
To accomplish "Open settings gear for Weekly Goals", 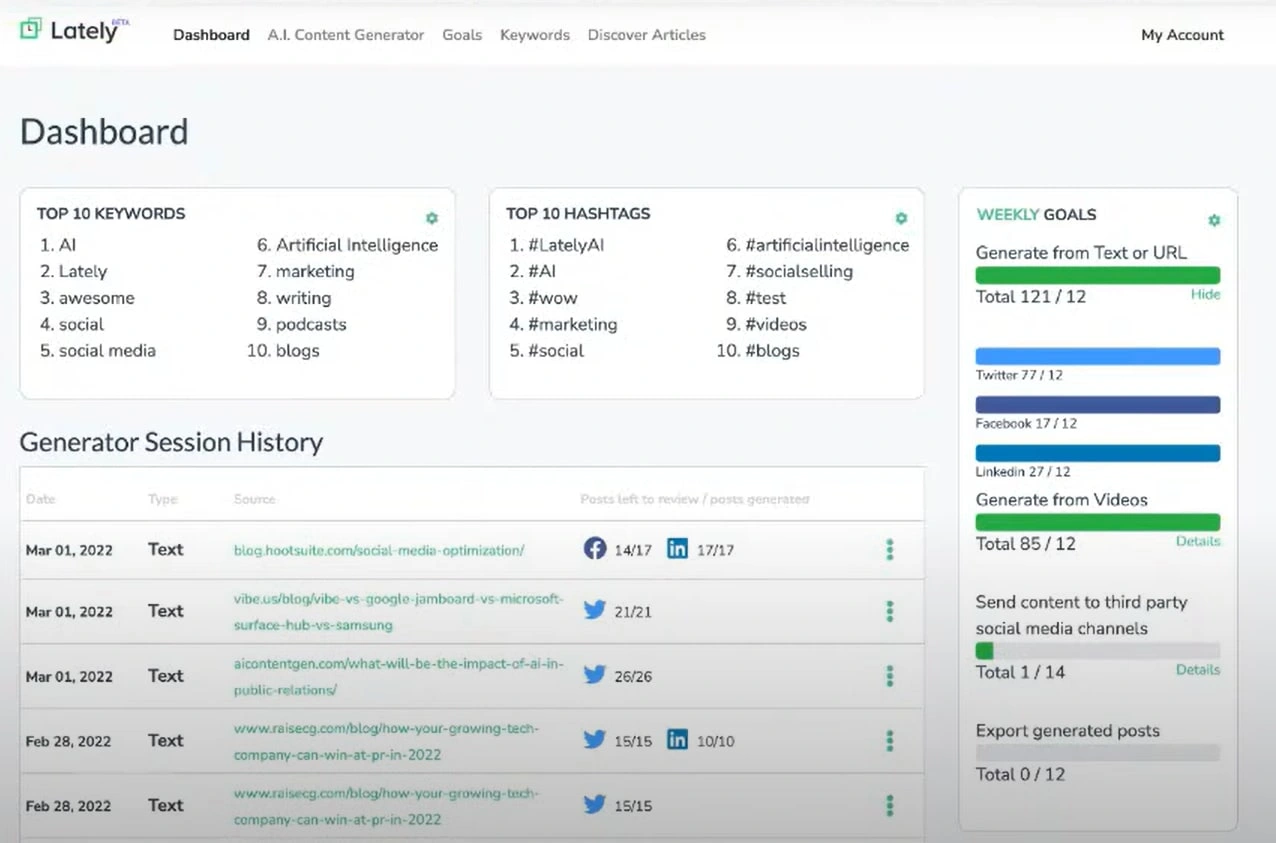I will coord(1214,220).
